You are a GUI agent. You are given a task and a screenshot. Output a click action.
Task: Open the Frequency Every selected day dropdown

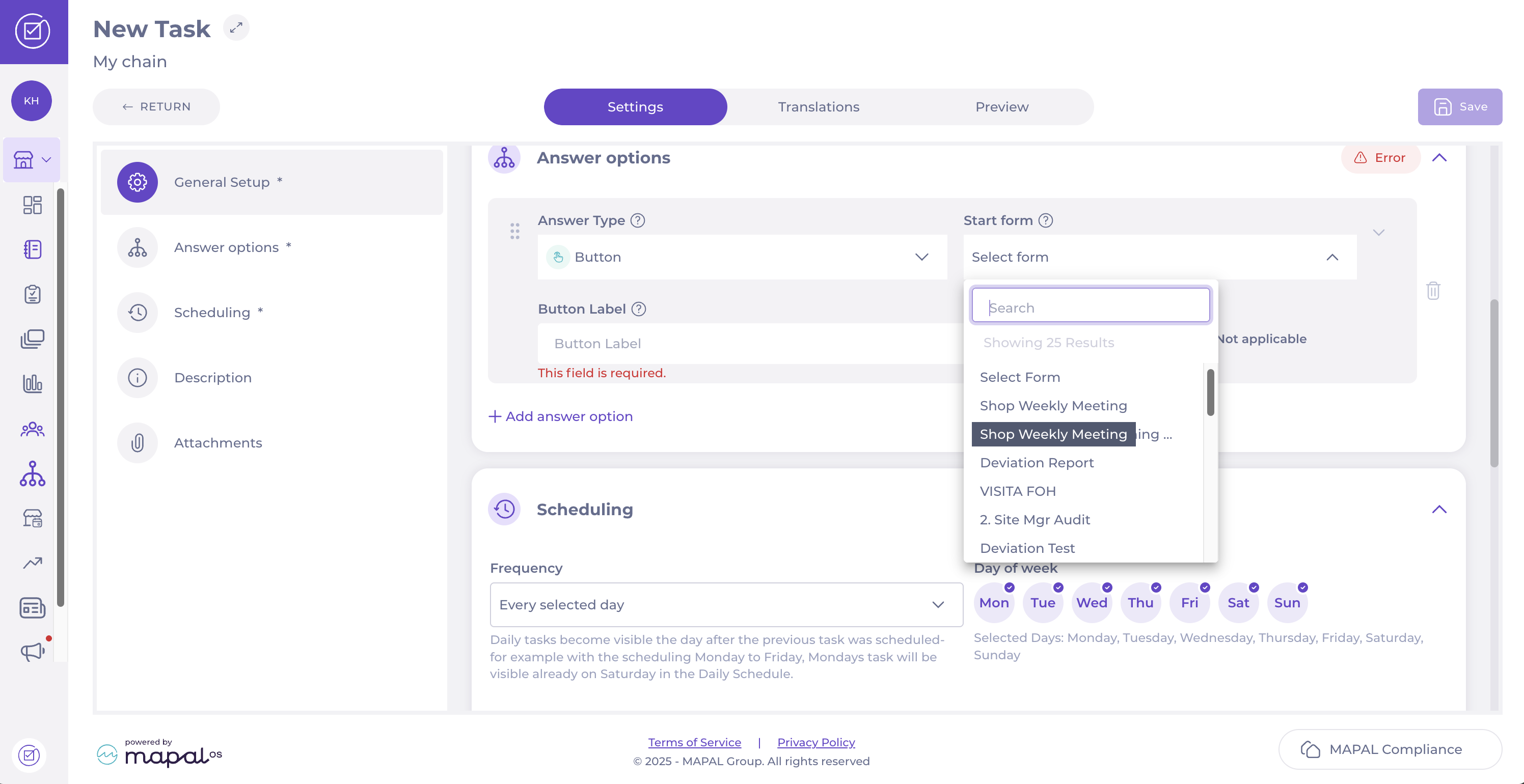point(726,605)
